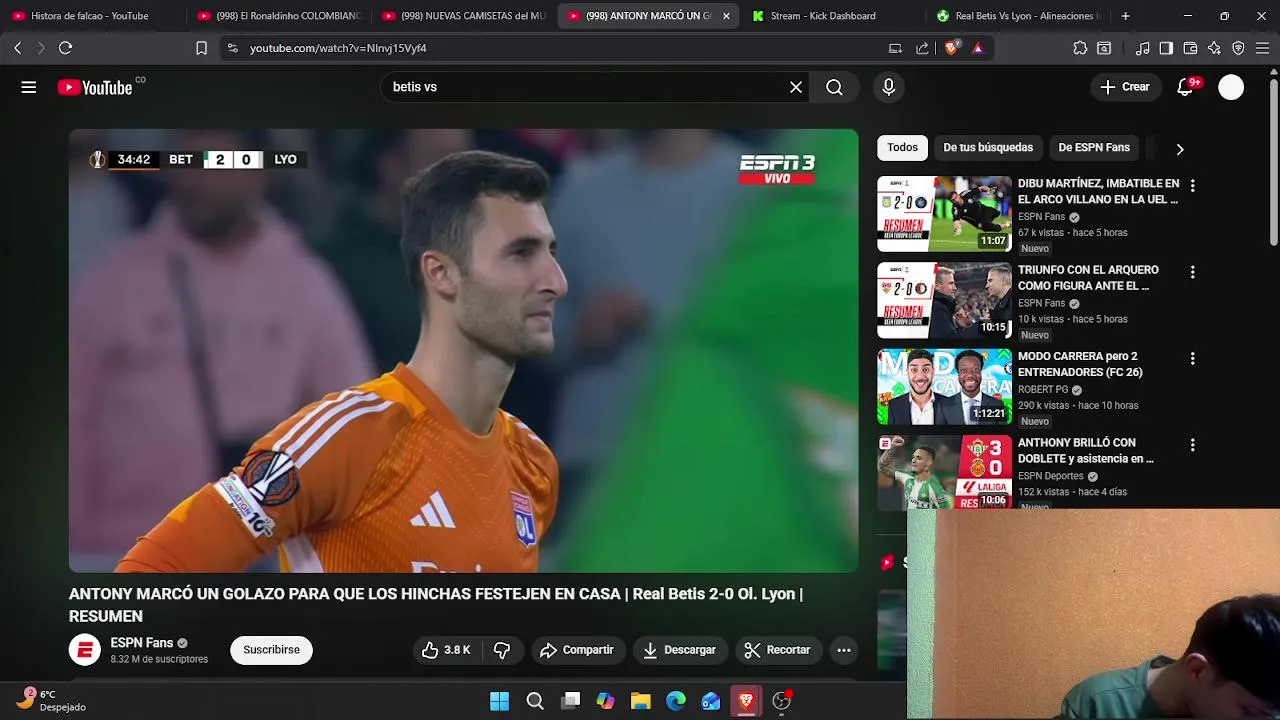Open options for 'MODO CARRERA' video
This screenshot has width=1280, height=720.
pyautogui.click(x=1192, y=358)
